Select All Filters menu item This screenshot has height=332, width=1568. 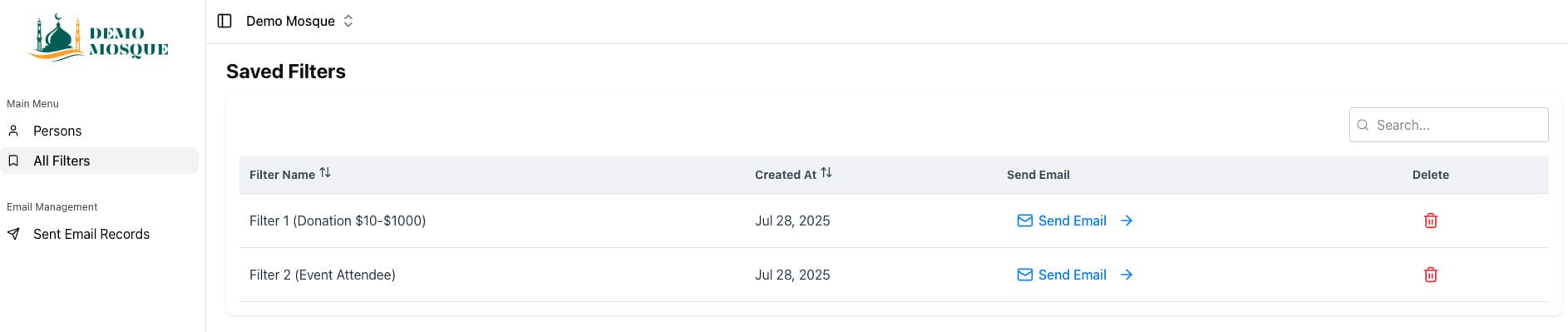pos(100,161)
